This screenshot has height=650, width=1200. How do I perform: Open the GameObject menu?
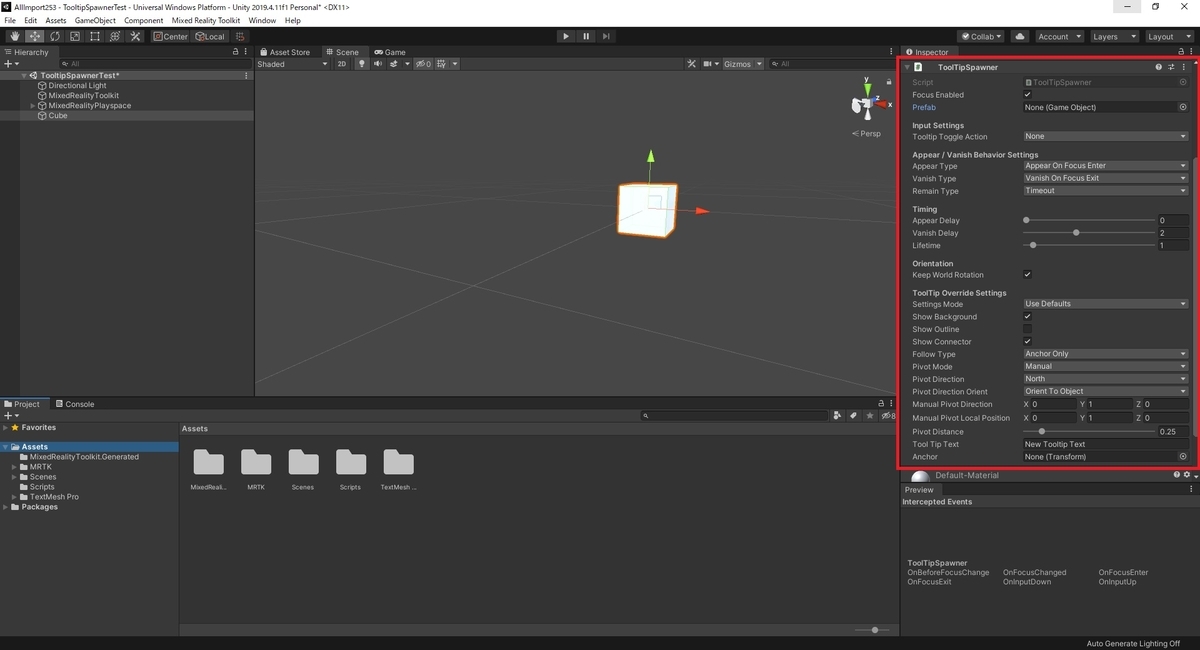(x=95, y=20)
